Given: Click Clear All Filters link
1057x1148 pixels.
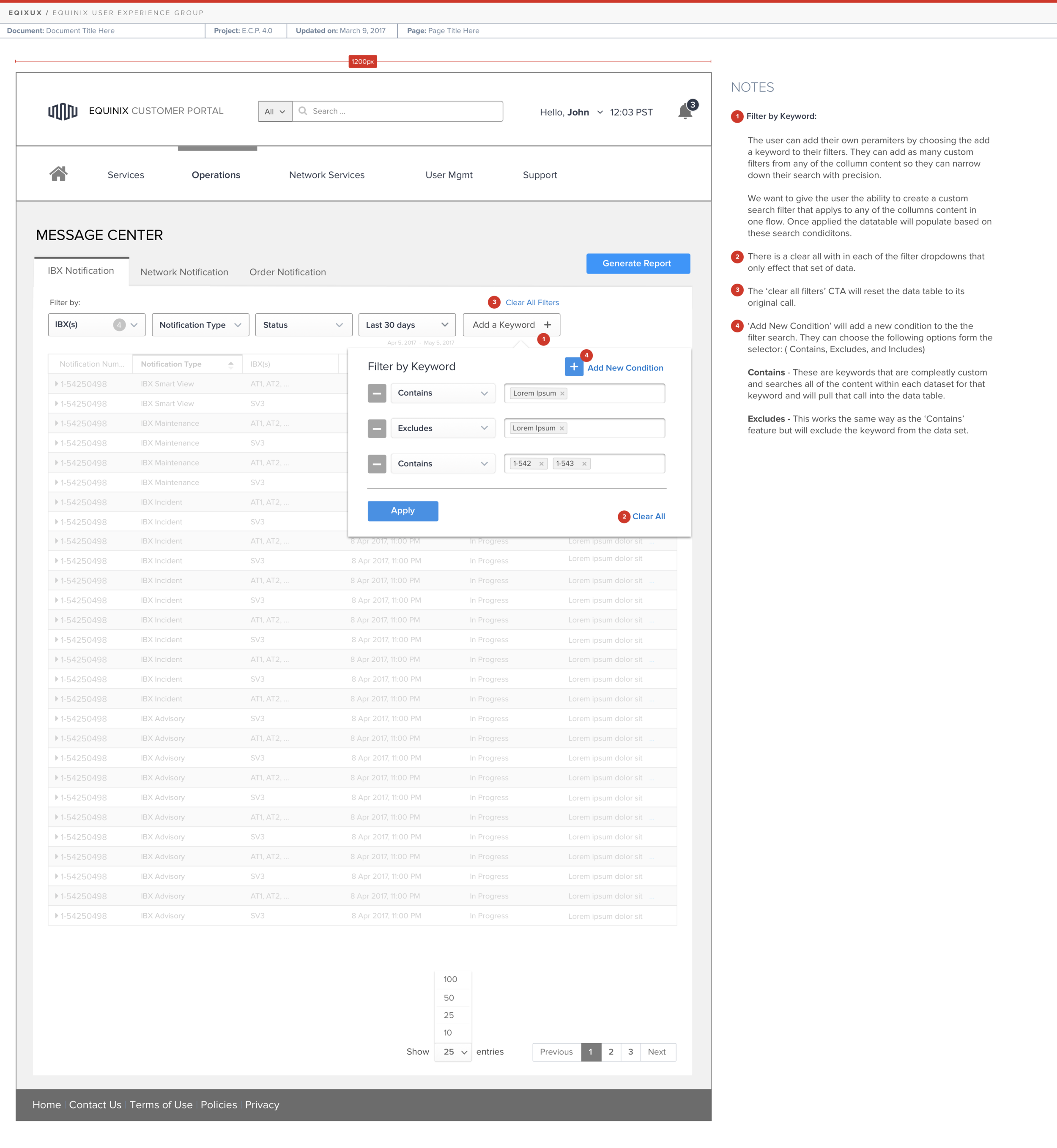Looking at the screenshot, I should click(530, 302).
